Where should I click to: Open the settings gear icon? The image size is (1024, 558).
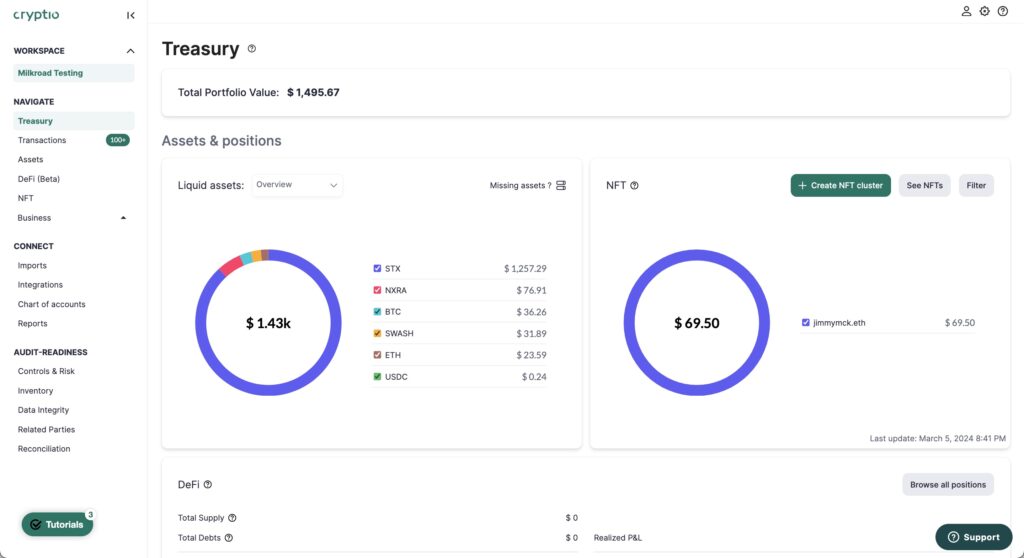point(984,11)
